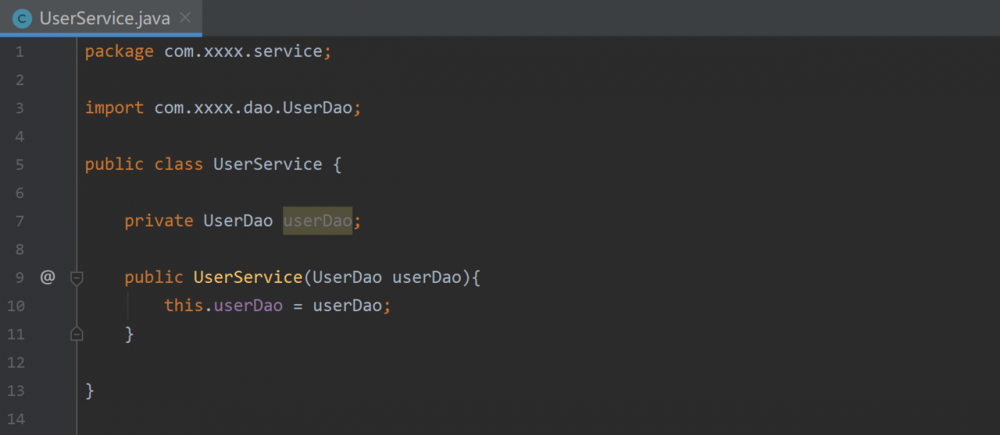Click the fold end marker on line 11
Image resolution: width=1000 pixels, height=435 pixels.
click(x=77, y=334)
